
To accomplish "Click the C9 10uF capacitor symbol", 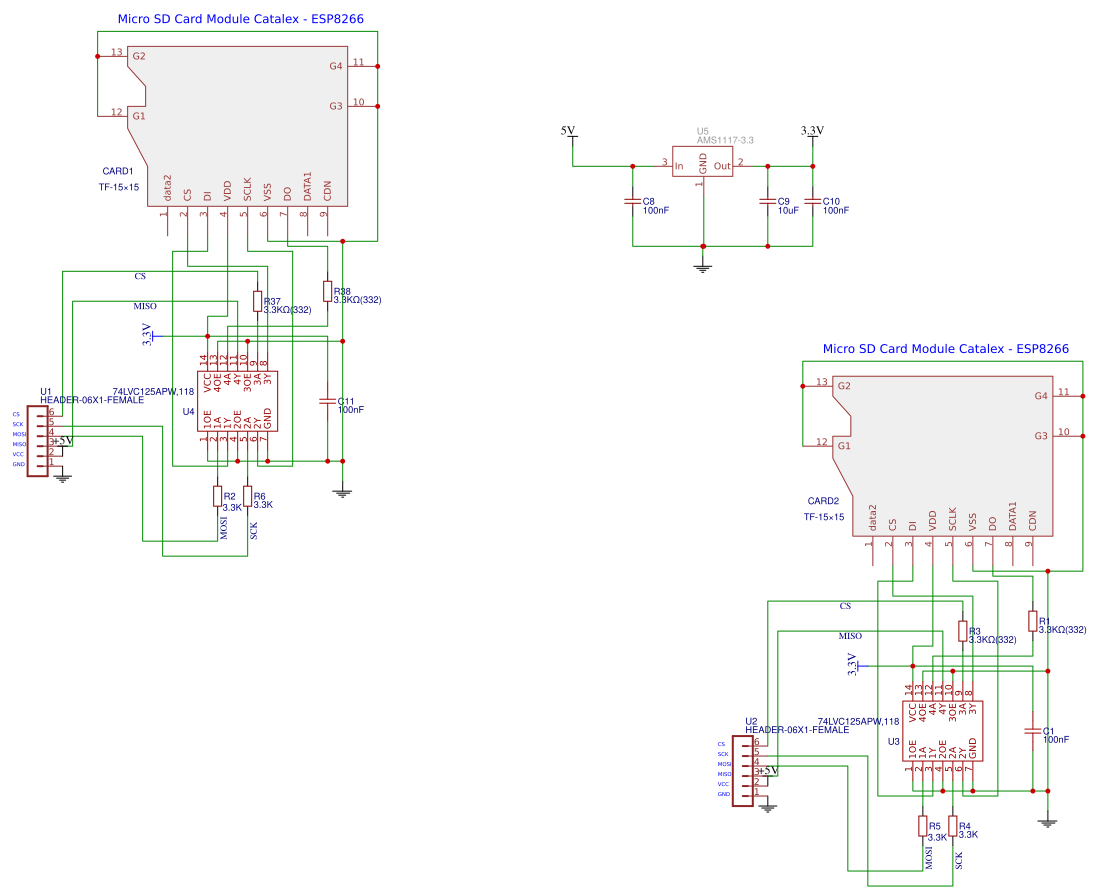I will point(767,202).
